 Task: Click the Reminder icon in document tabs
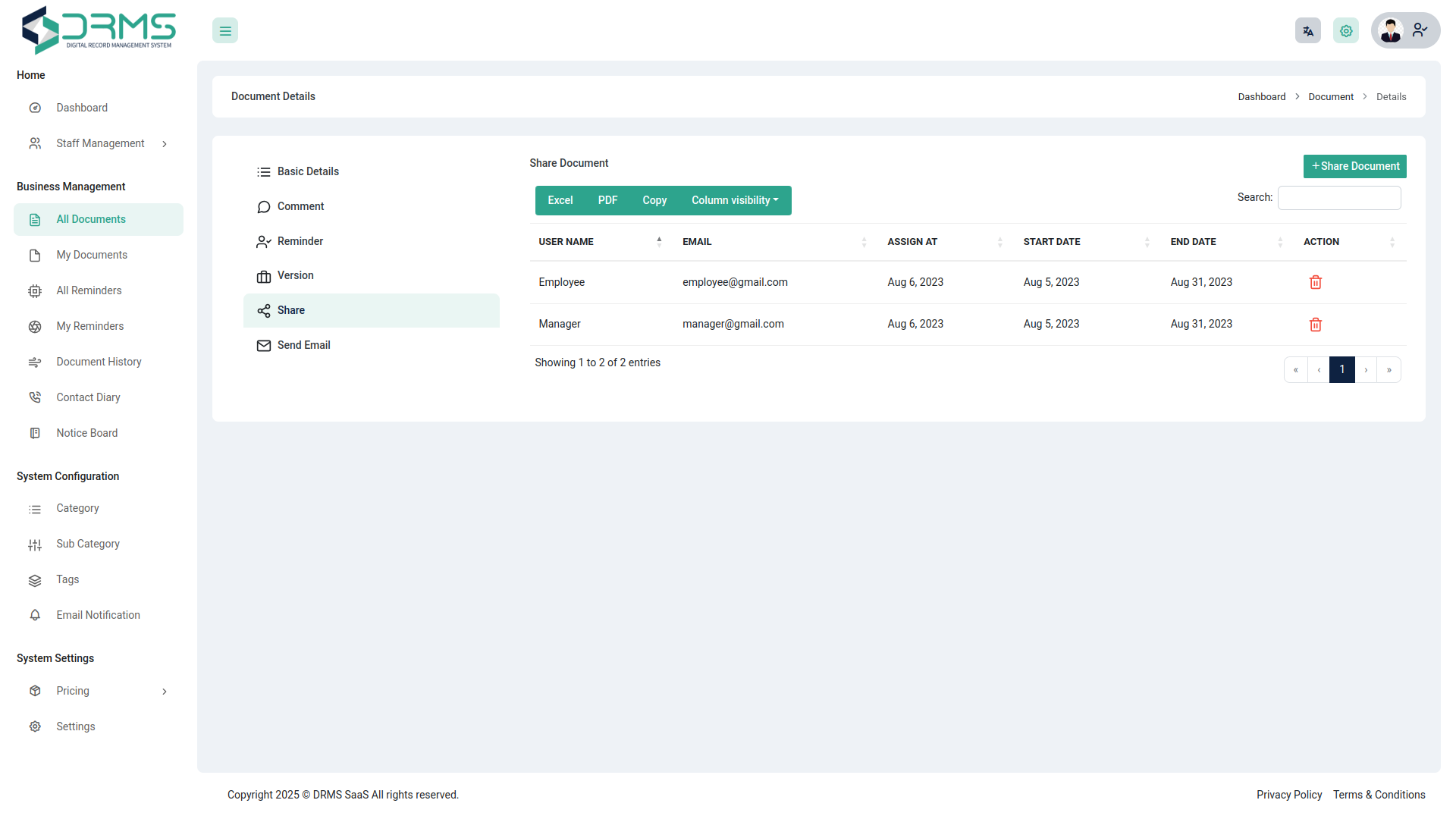click(x=263, y=241)
